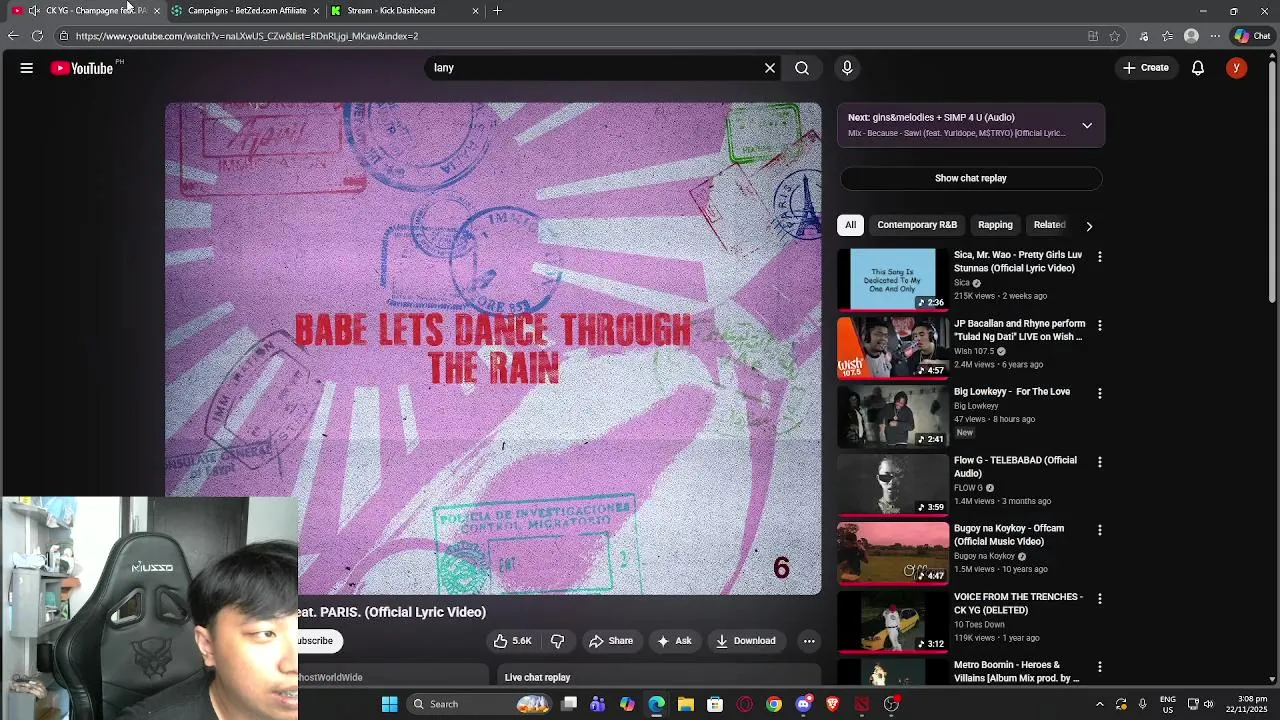Expand the Next playlist panel chevron
This screenshot has height=720, width=1280.
(1087, 126)
